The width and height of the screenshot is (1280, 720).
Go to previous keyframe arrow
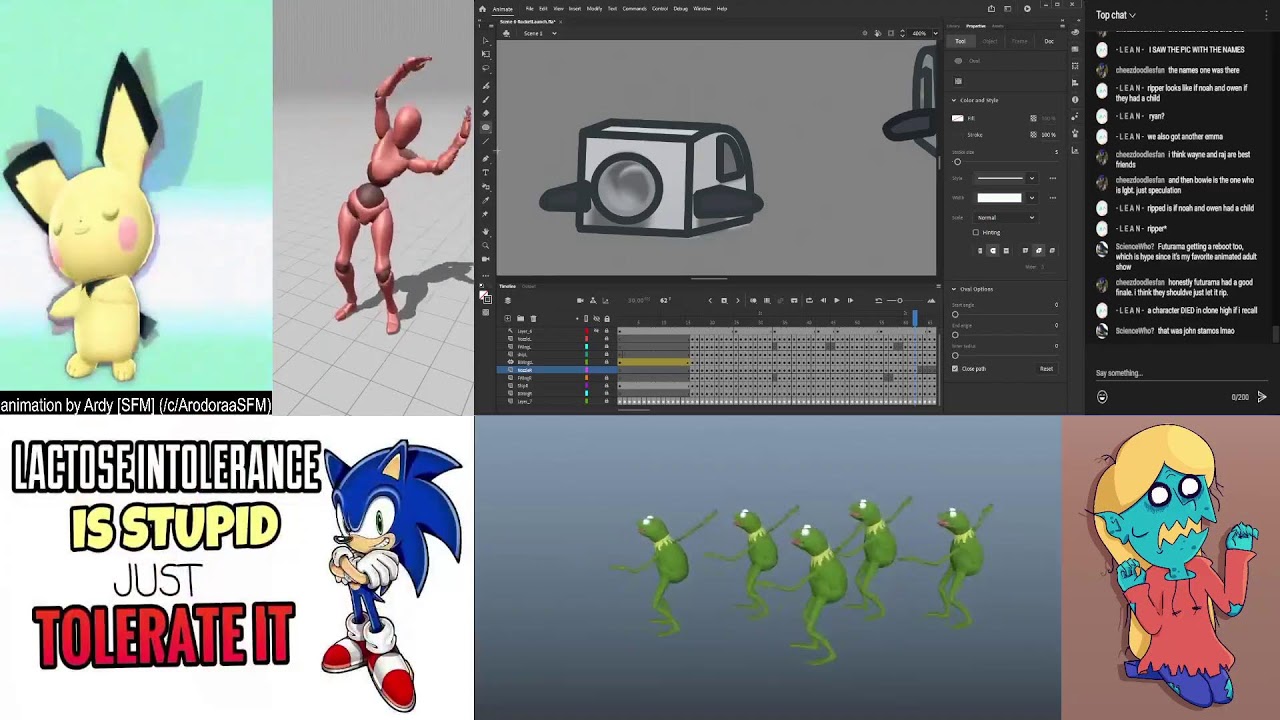(x=710, y=300)
